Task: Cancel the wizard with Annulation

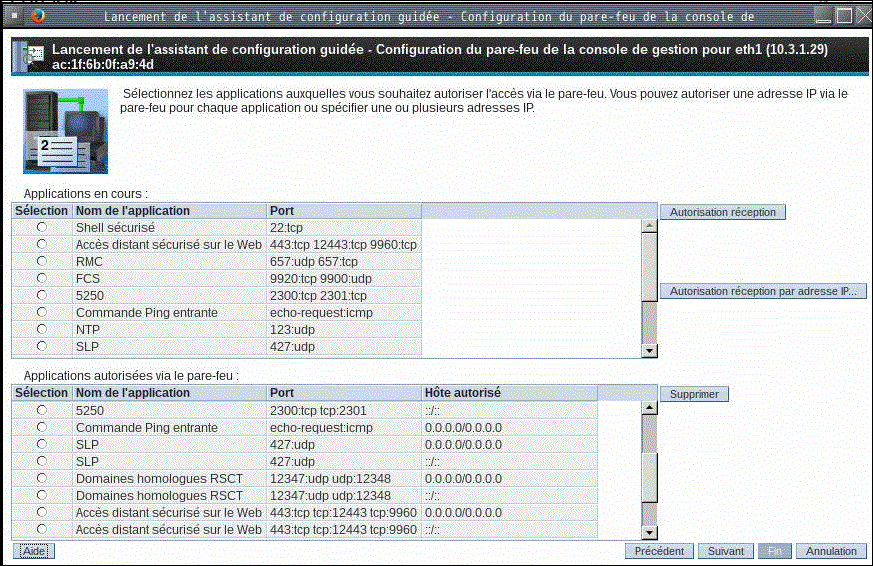Action: click(x=831, y=551)
